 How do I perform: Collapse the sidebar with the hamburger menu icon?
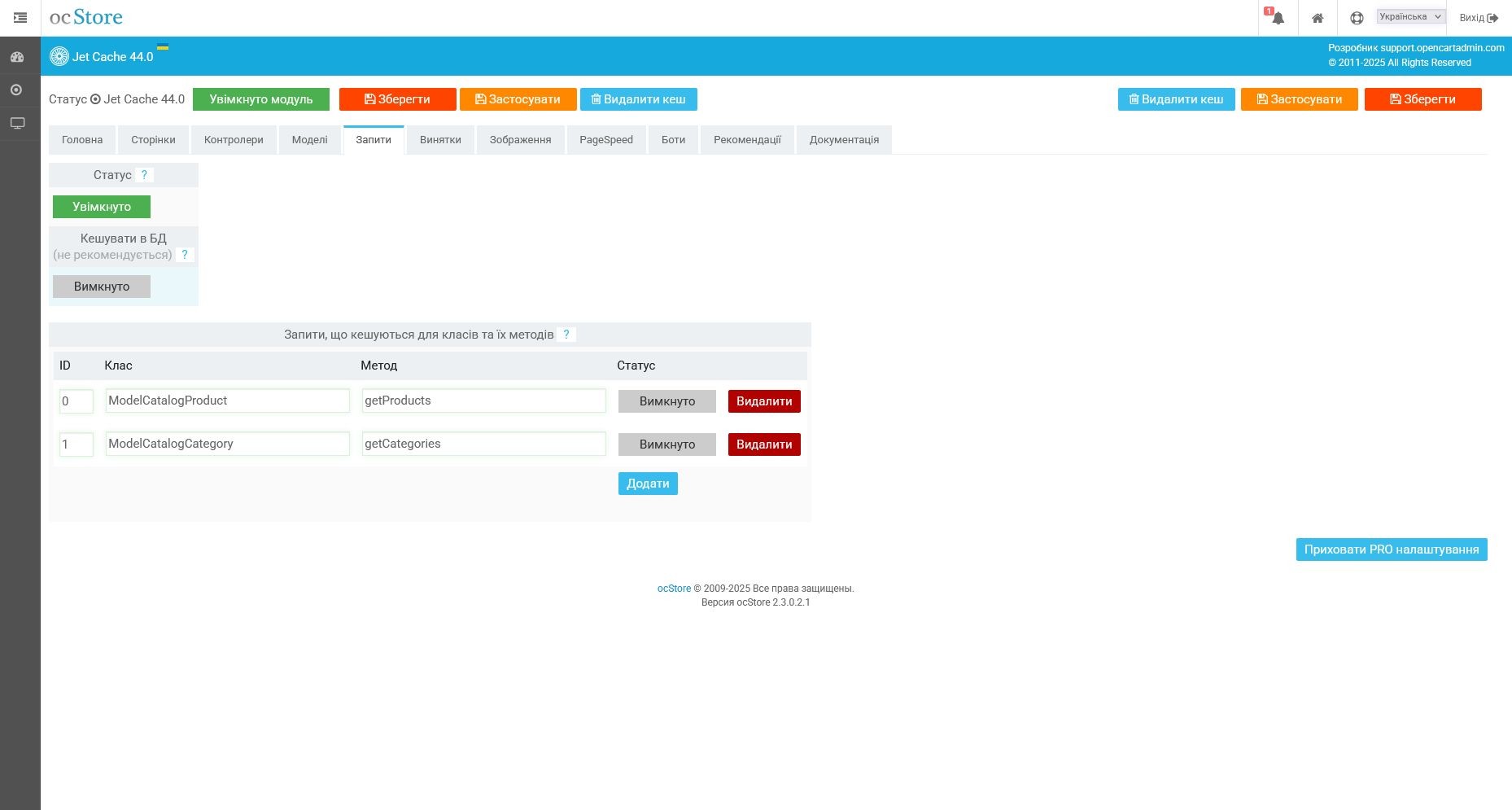[20, 17]
